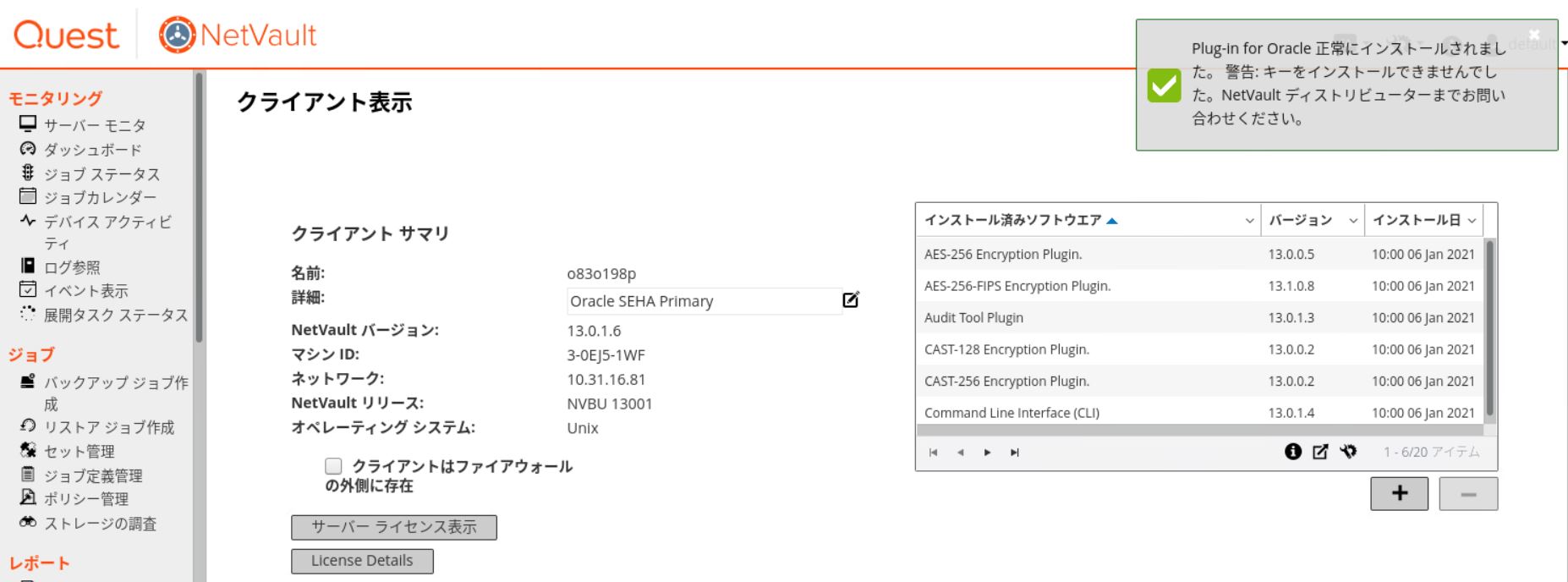1568x582 pixels.
Task: Click the セット管理 icon
Action: 28,450
